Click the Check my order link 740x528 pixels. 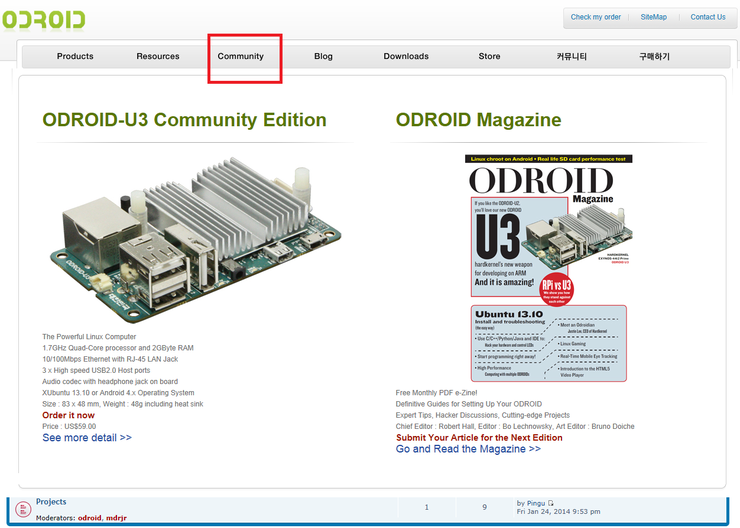[x=596, y=17]
